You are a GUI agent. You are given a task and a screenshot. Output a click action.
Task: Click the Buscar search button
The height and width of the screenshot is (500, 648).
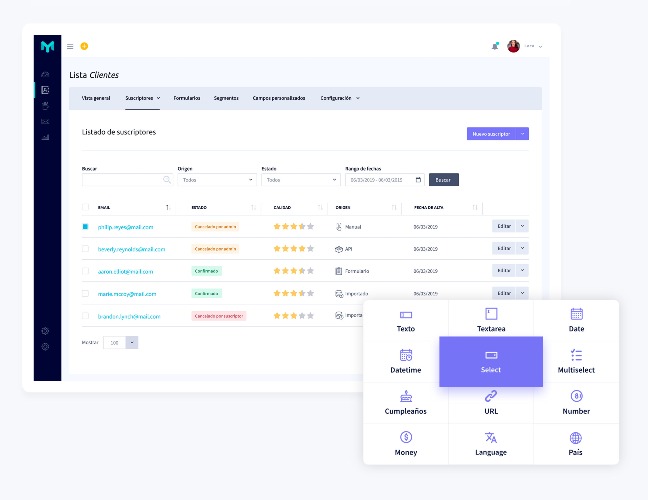(443, 180)
